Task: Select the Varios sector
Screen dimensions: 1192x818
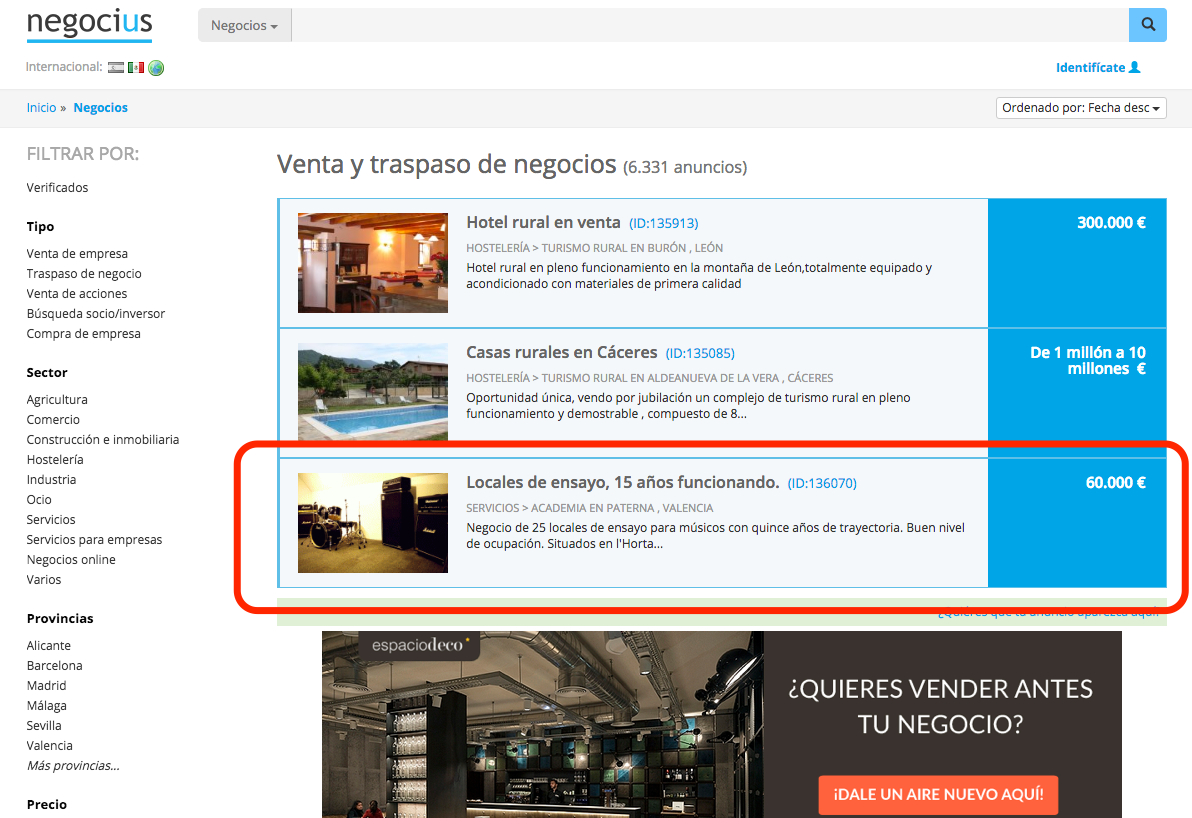Action: [43, 579]
